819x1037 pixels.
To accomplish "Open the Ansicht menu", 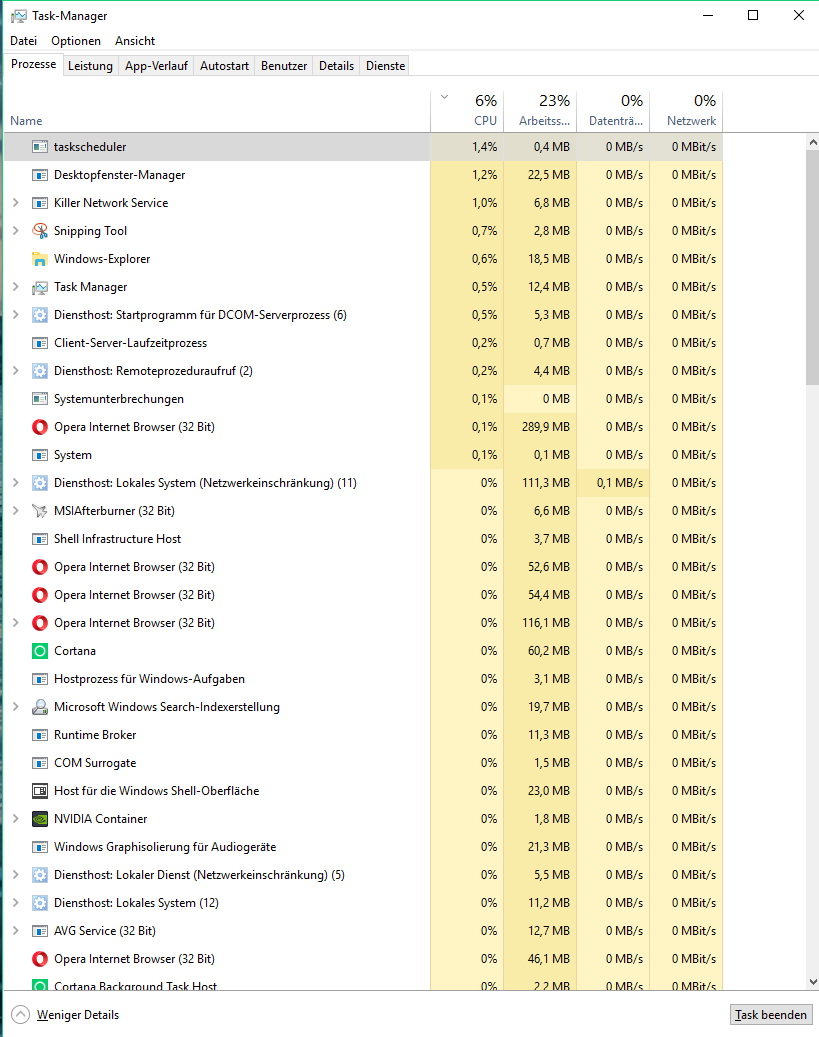I will pyautogui.click(x=135, y=41).
